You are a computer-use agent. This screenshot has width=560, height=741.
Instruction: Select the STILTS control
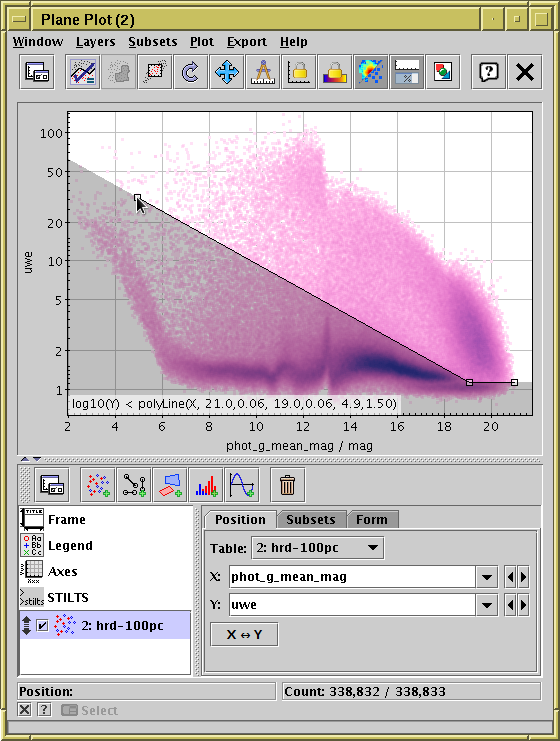(x=105, y=597)
